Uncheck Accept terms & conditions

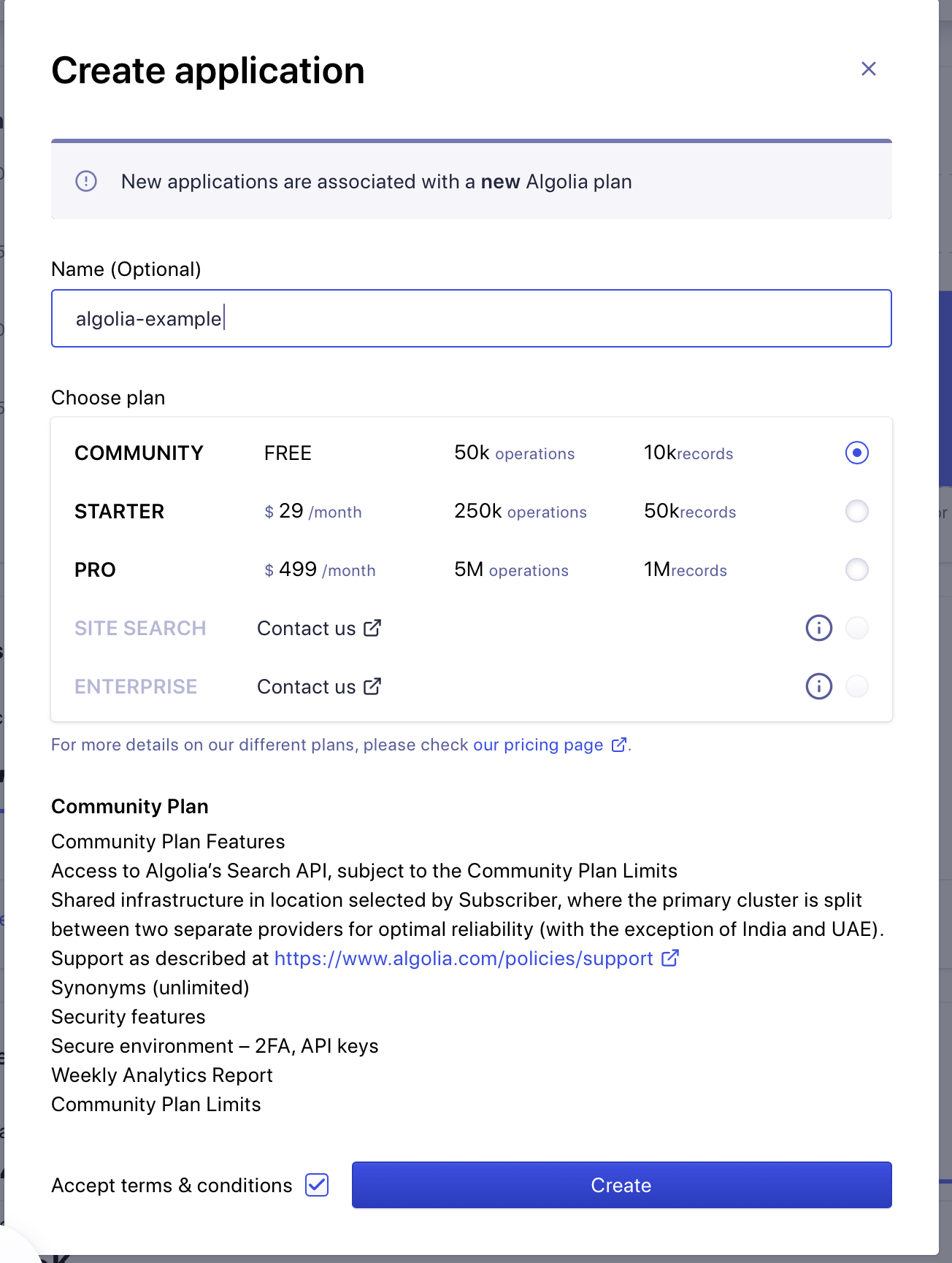pos(316,1185)
